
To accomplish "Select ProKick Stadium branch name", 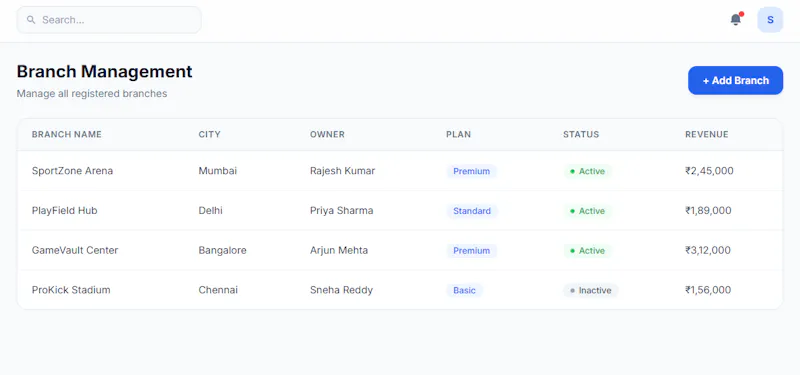I will coord(71,290).
